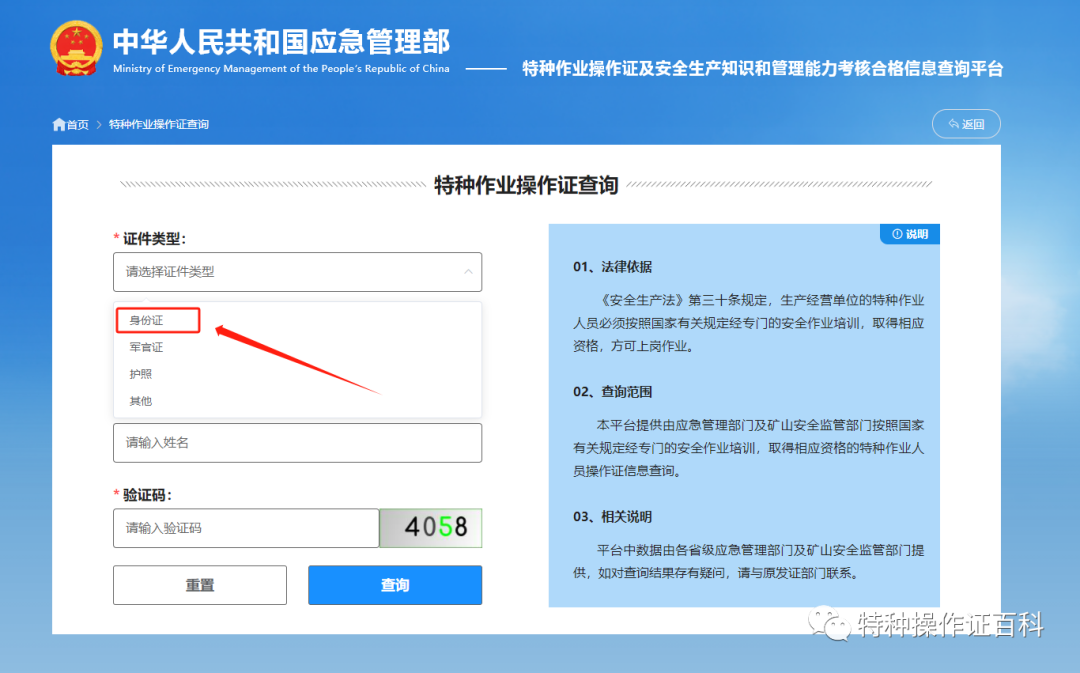Image resolution: width=1080 pixels, height=673 pixels.
Task: Click the 证件类型 field label
Action: tap(154, 239)
